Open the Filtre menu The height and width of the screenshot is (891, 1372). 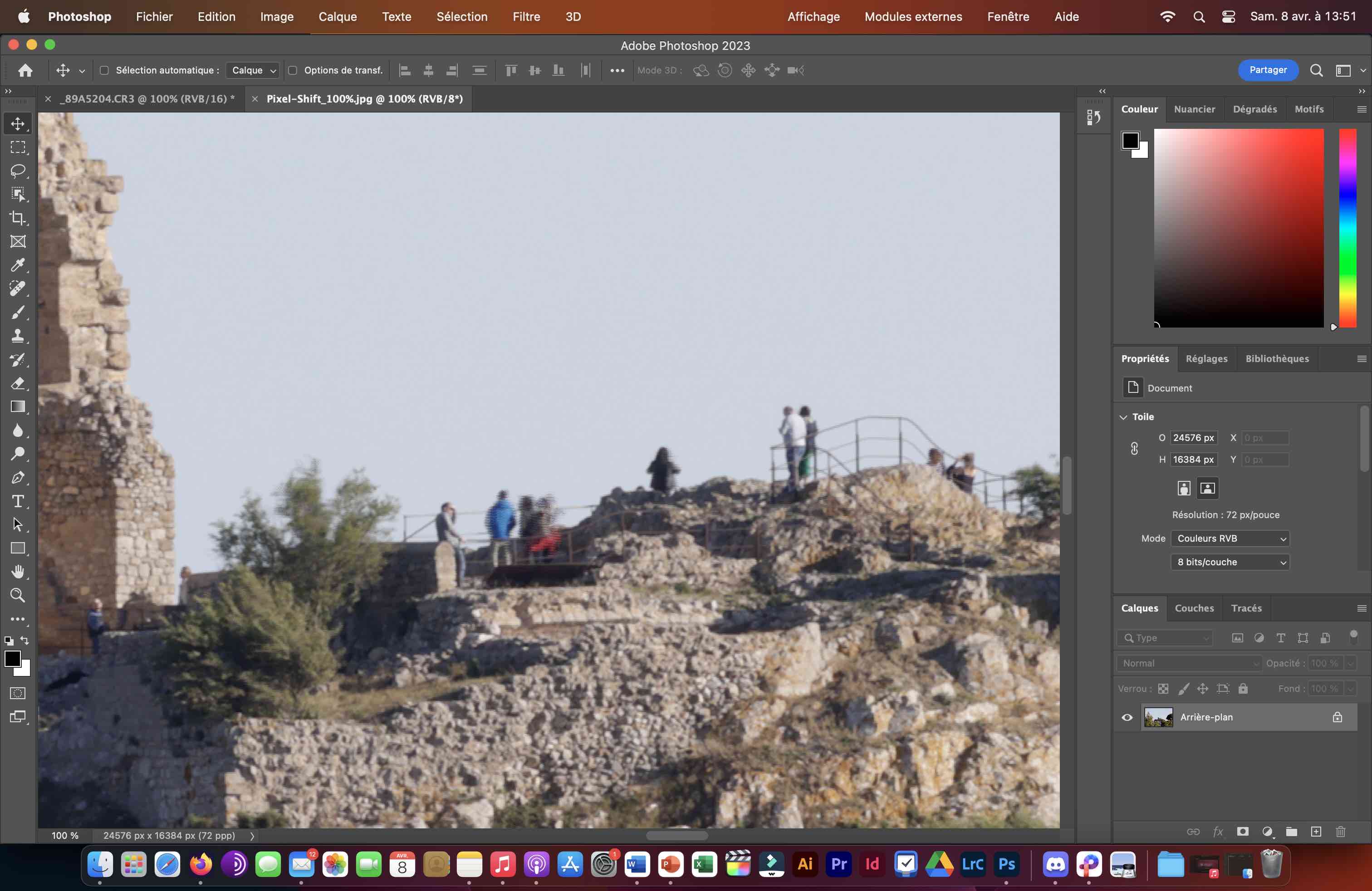pyautogui.click(x=526, y=17)
